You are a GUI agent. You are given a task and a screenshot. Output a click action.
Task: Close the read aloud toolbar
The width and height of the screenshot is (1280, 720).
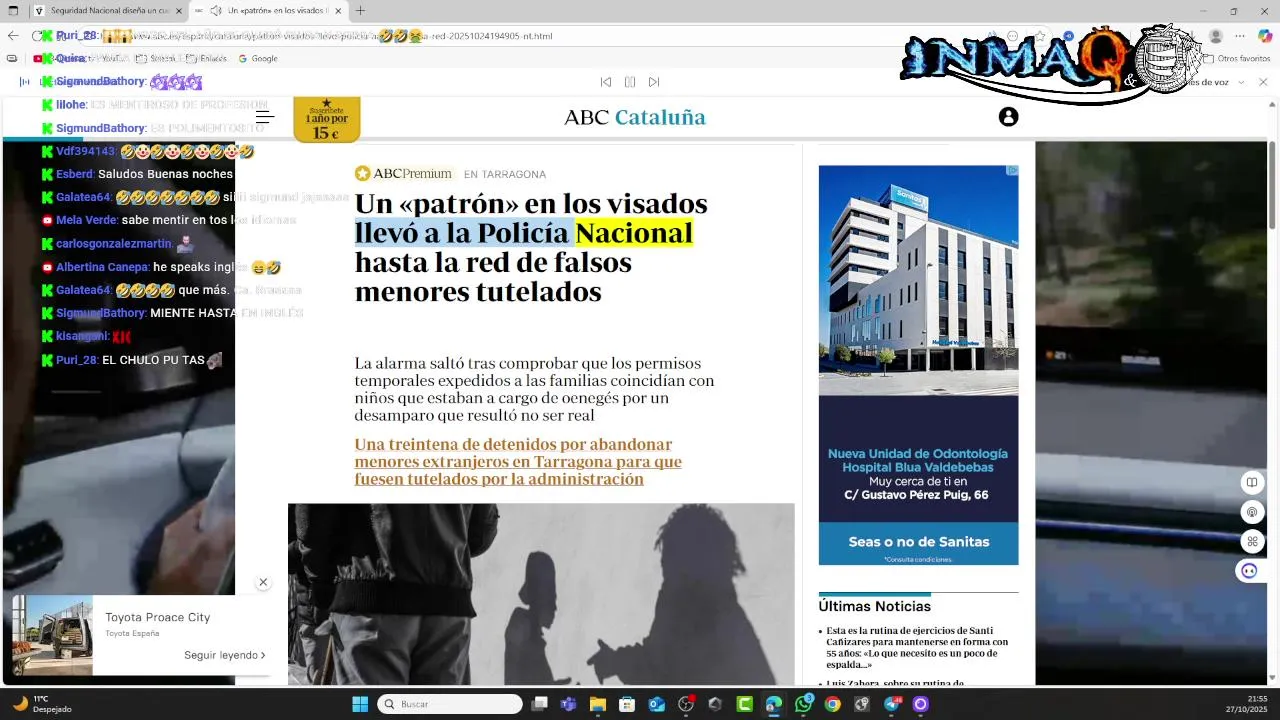(x=1263, y=82)
